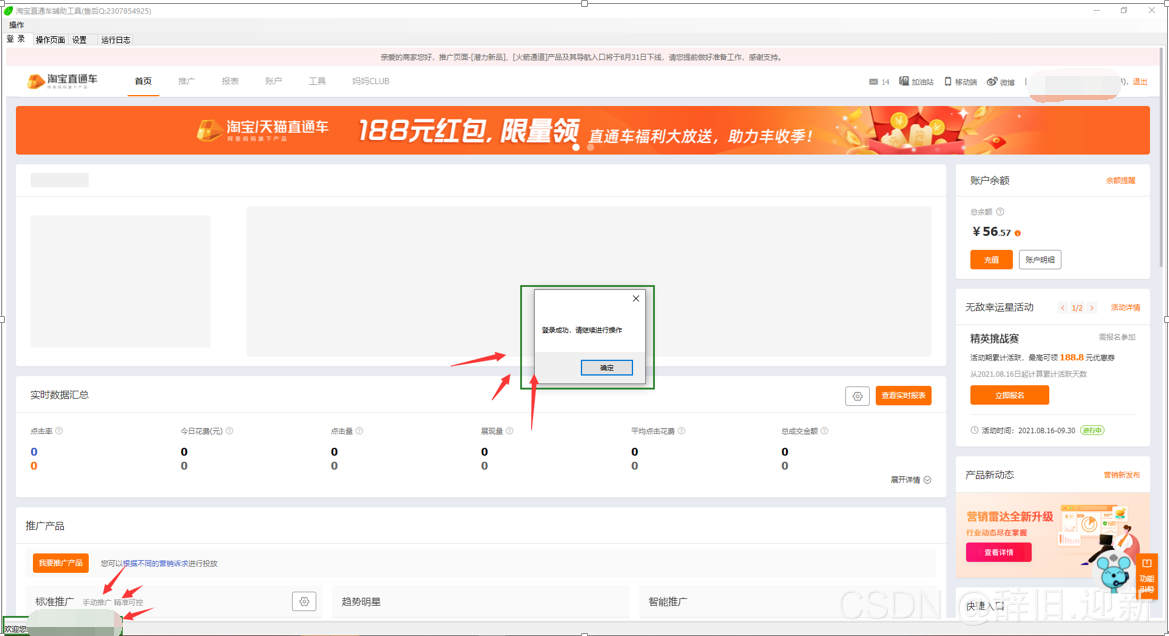The image size is (1169, 636).
Task: Click the 退出 logout link
Action: click(1140, 82)
